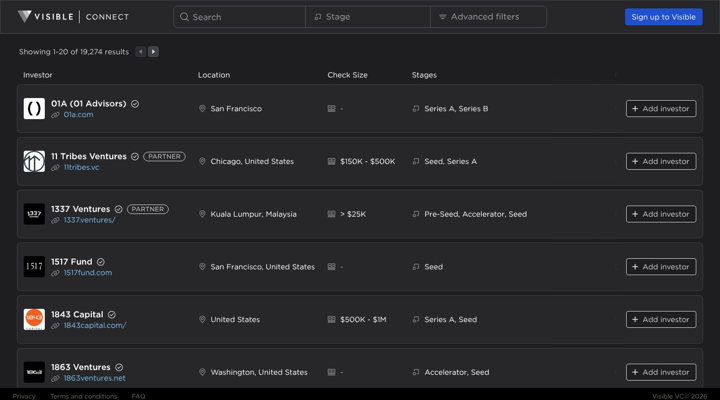This screenshot has height=400, width=720.
Task: Open the 01a.com website link
Action: [x=78, y=115]
